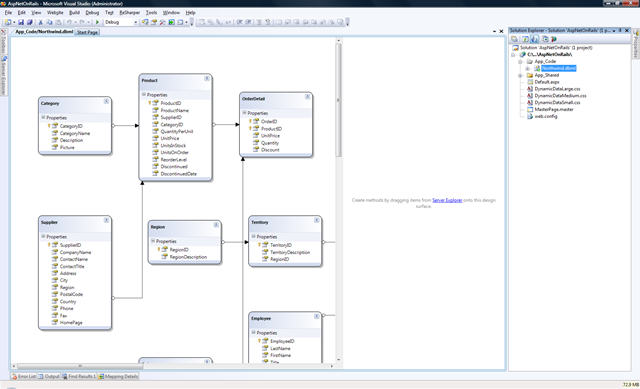Open the Toolbox via the hammer-wrench toolbar icon
Viewport: 640px width, 389px height.
click(162, 22)
